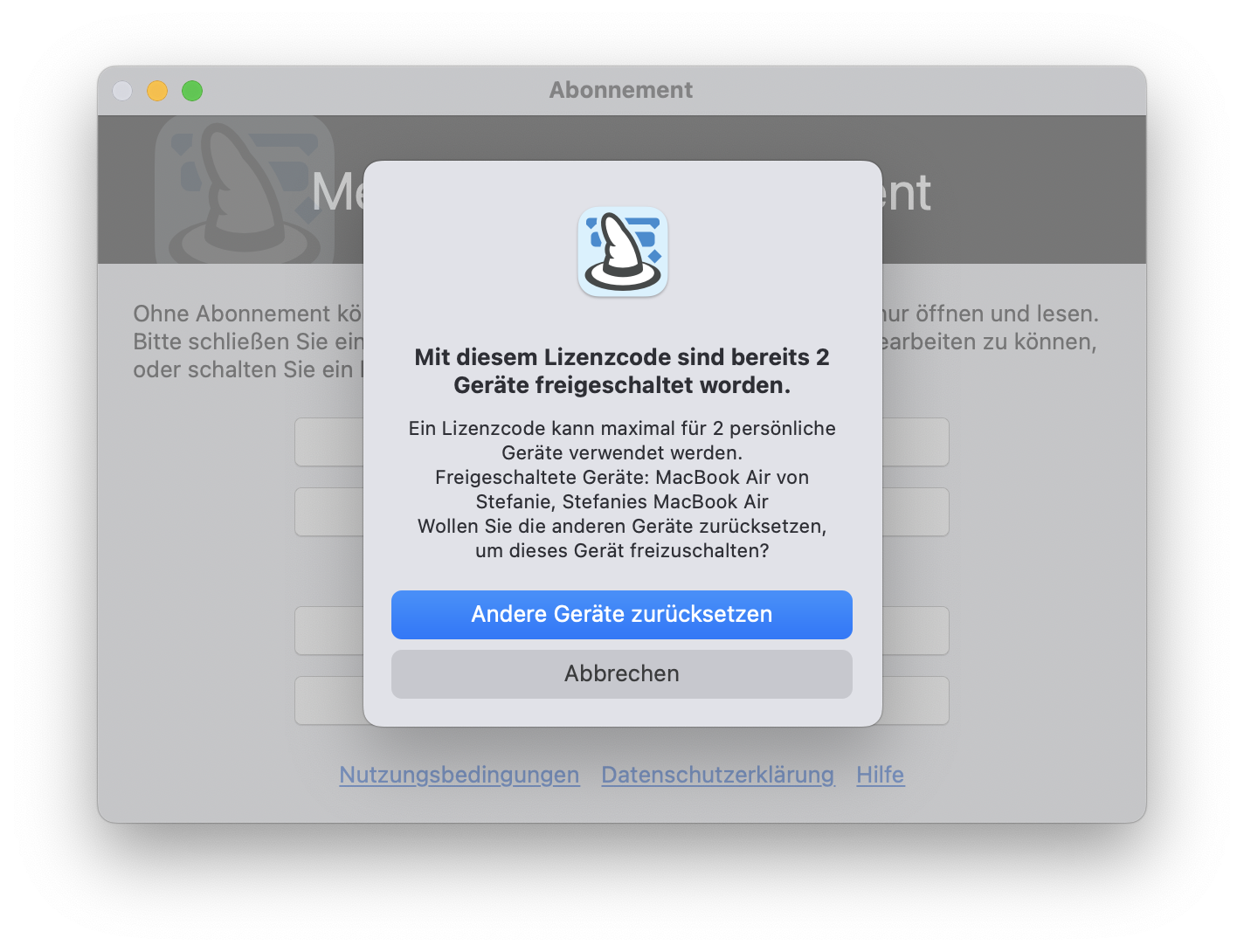Minimize the window with the yellow button
Screen dimensions: 1244x952
[157, 91]
